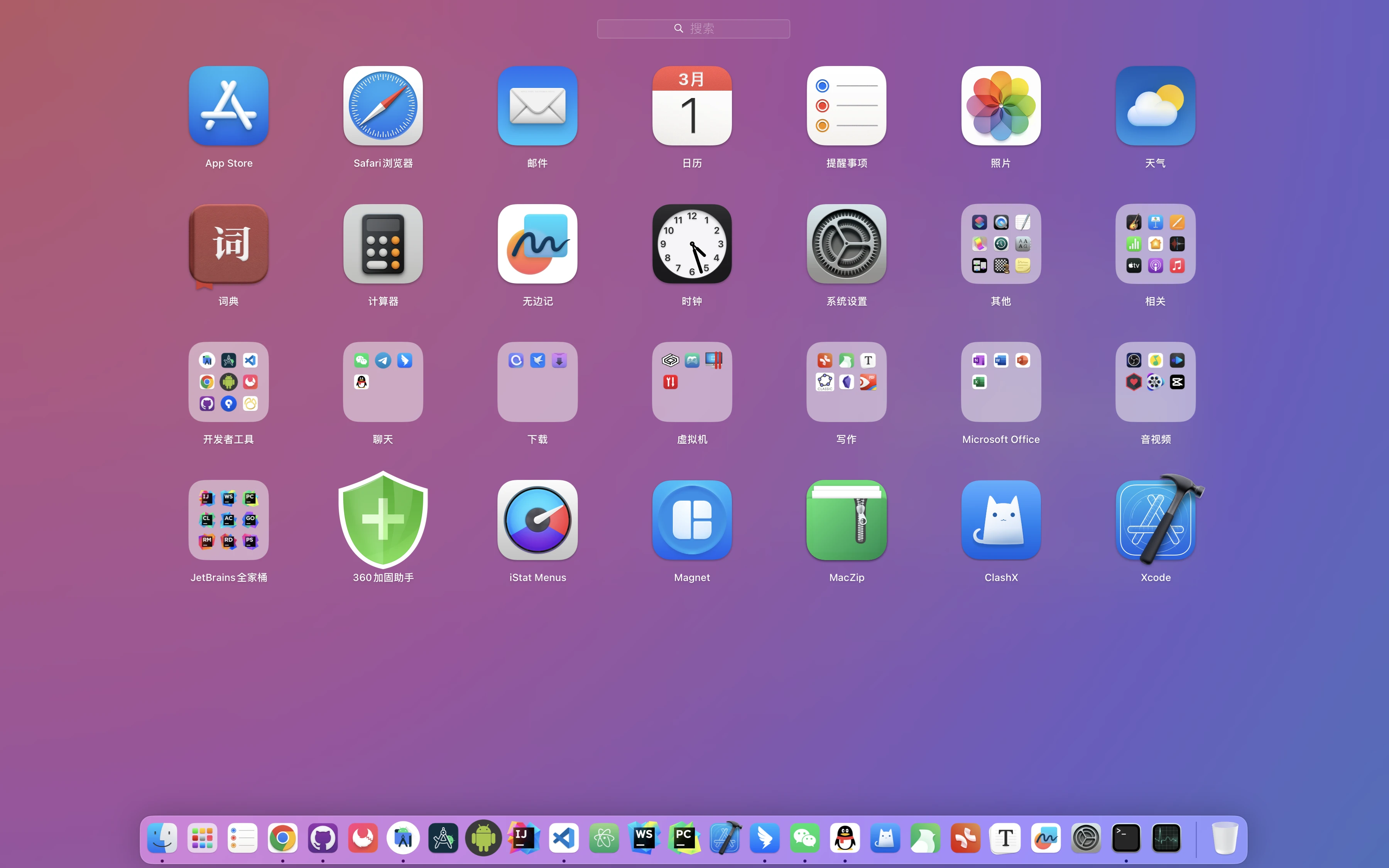Open the JetBrains全家桶 folder
This screenshot has height=868, width=1389.
pyautogui.click(x=228, y=520)
